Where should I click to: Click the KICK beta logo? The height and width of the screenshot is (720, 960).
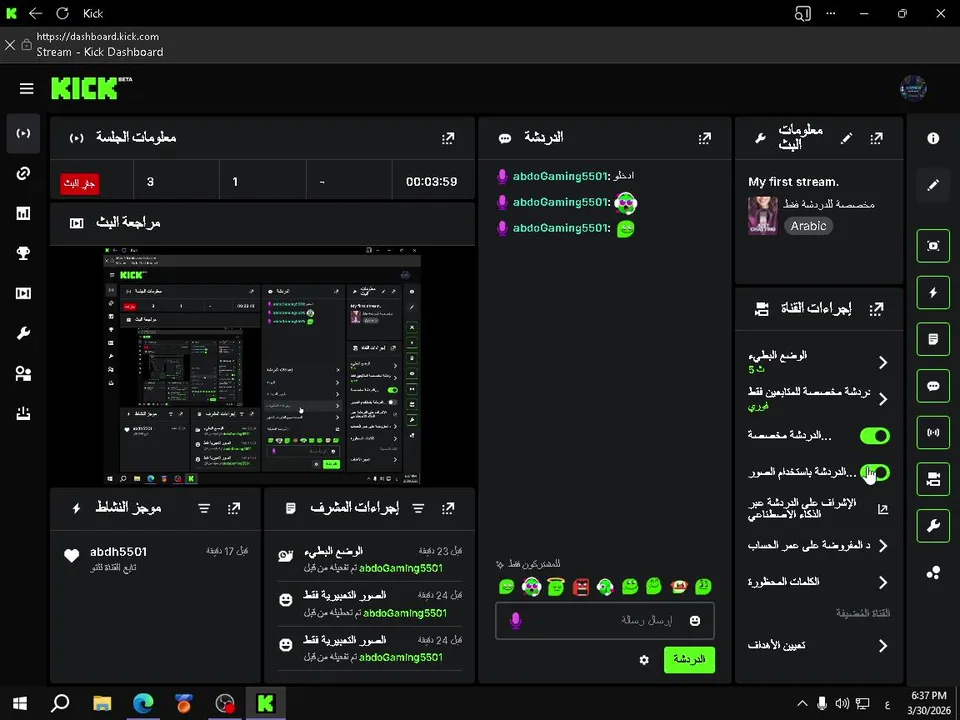coord(92,88)
